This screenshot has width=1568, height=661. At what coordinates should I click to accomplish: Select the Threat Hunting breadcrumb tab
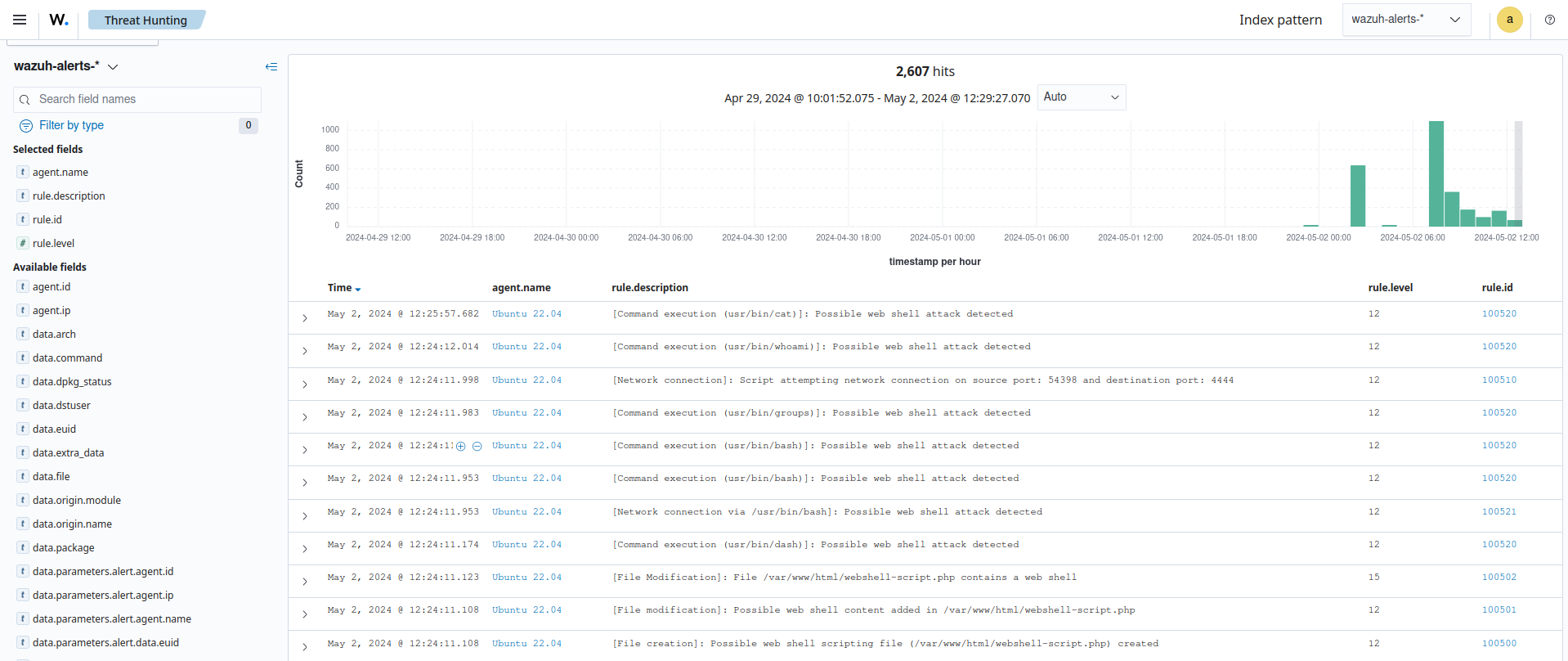pos(146,20)
